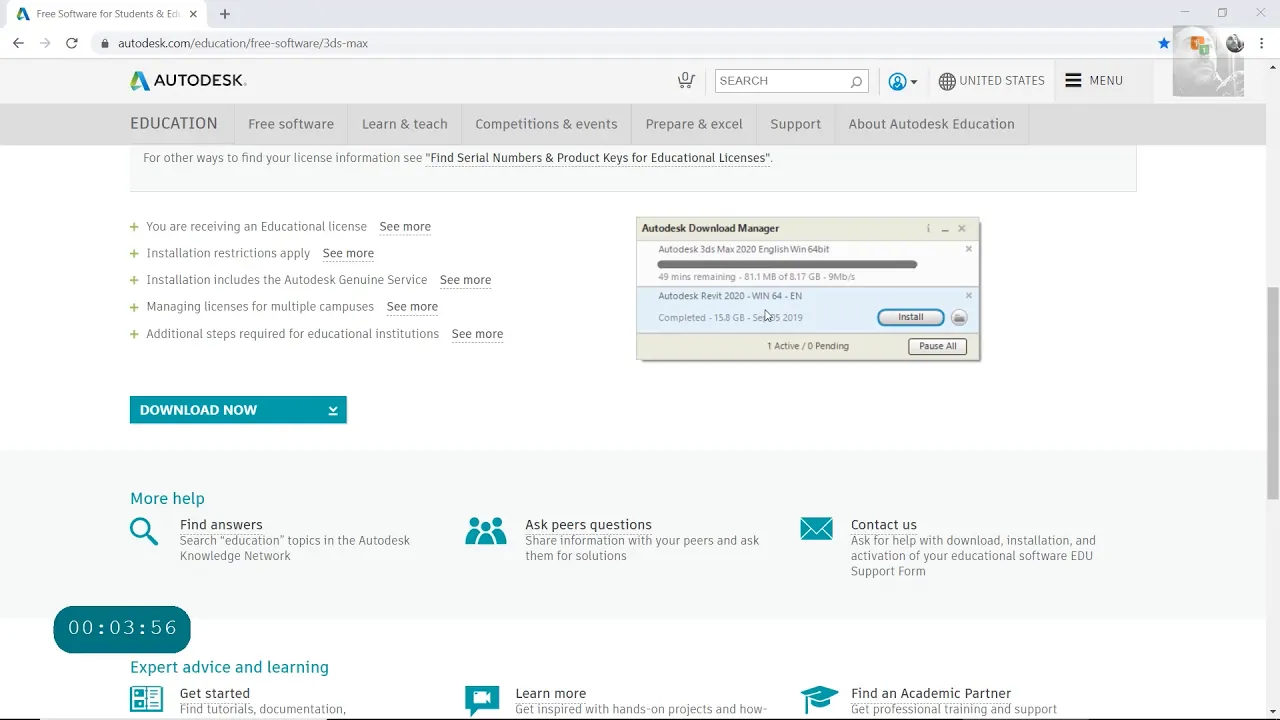Click the 3ds Max download progress bar
The width and height of the screenshot is (1280, 720).
point(787,265)
